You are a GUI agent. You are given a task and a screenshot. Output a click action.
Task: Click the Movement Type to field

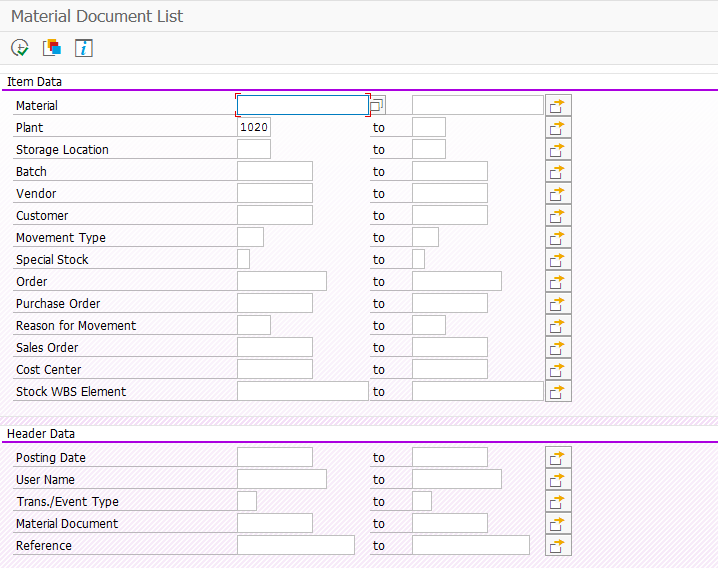425,237
